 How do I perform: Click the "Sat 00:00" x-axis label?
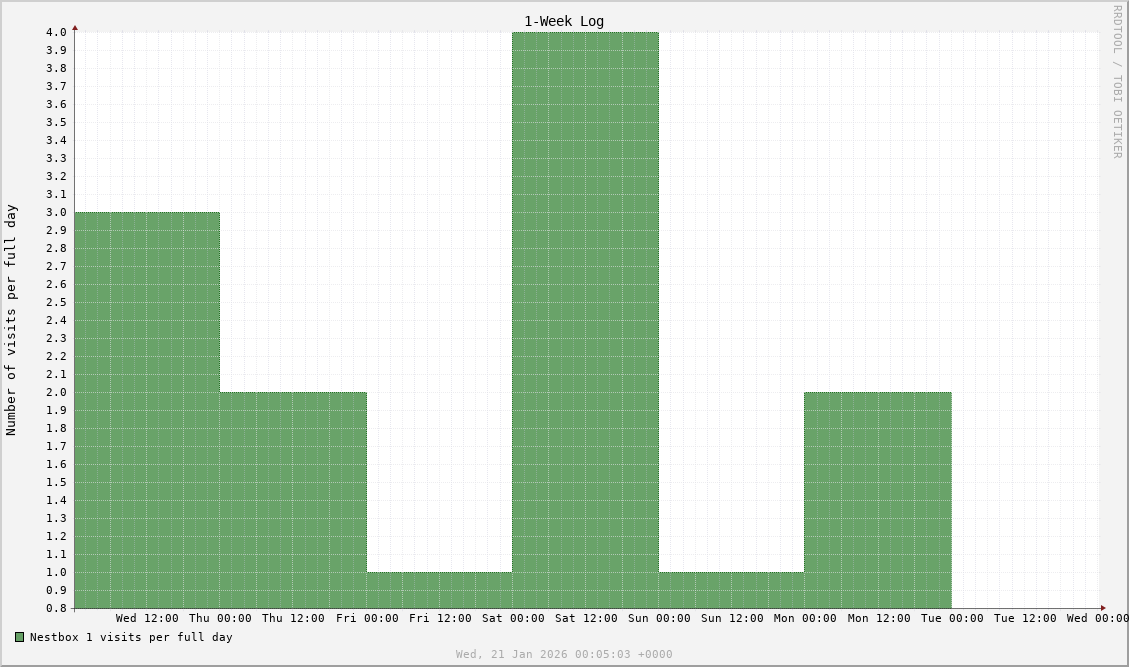coord(513,618)
